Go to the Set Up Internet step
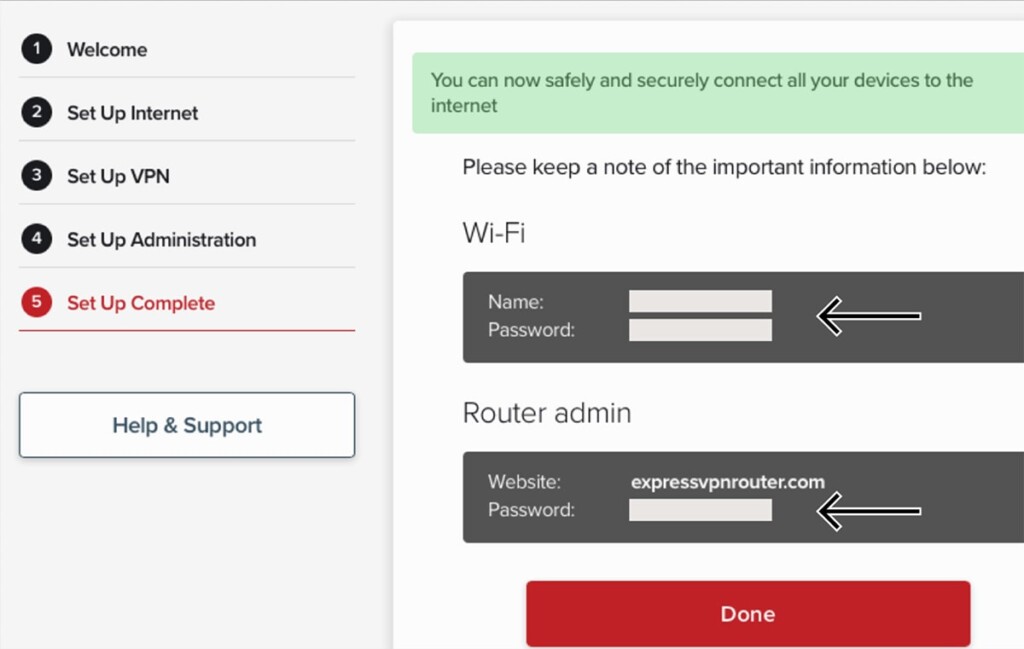Image resolution: width=1024 pixels, height=649 pixels. pos(133,113)
